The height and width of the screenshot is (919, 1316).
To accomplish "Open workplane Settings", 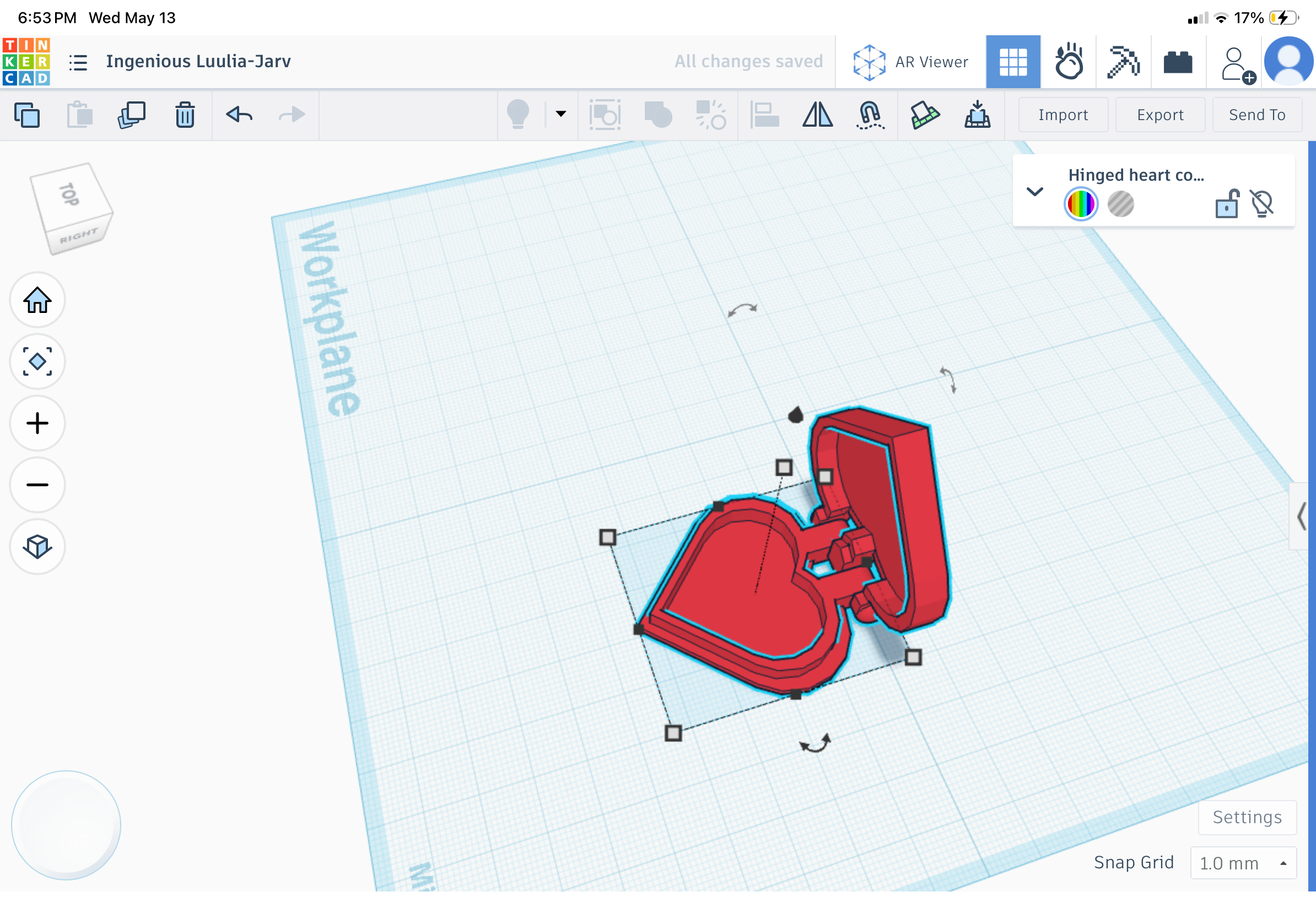I will (1247, 817).
